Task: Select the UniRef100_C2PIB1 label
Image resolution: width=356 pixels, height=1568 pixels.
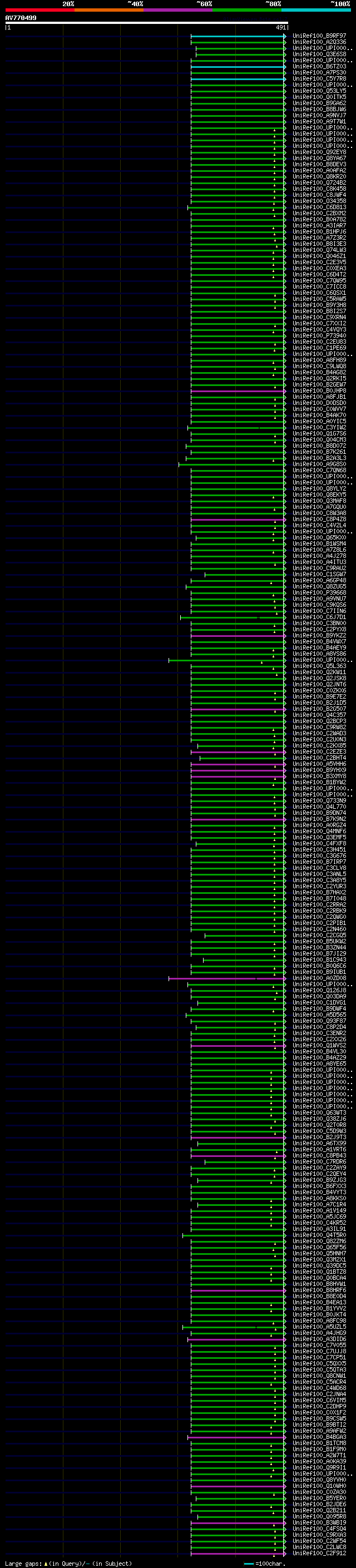Action: [319, 923]
